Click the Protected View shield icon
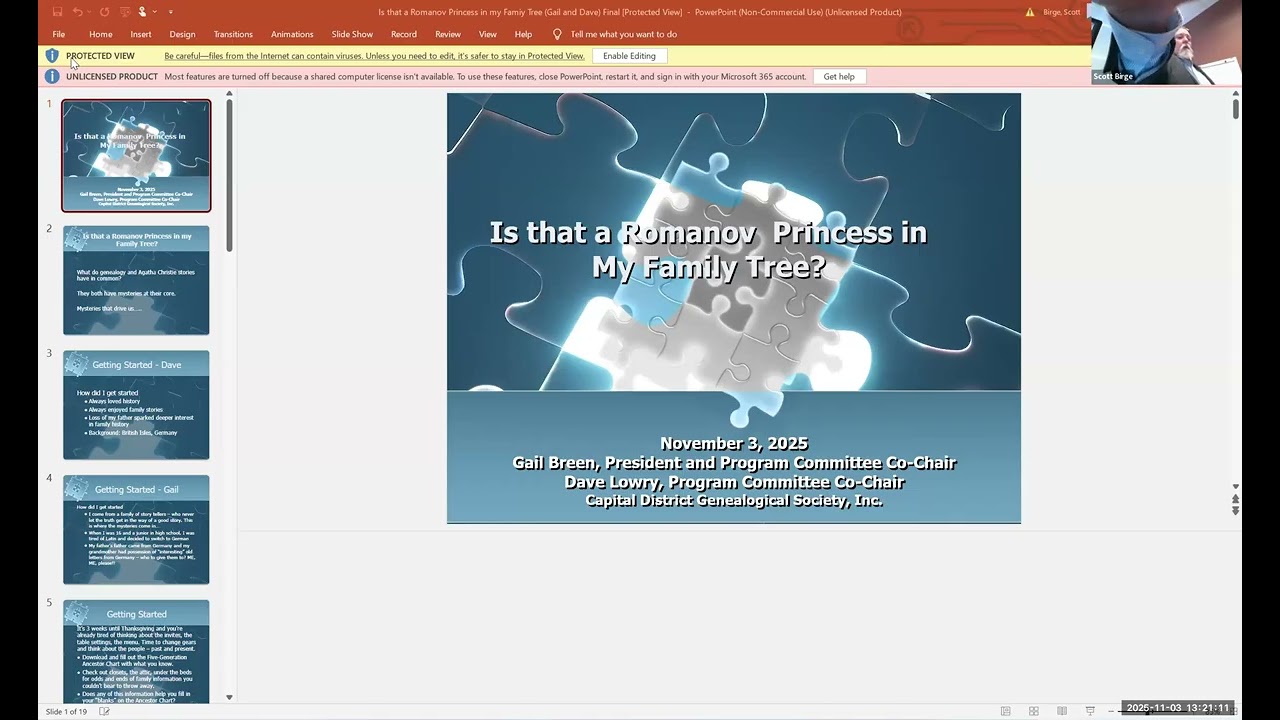1280x720 pixels. tap(52, 56)
